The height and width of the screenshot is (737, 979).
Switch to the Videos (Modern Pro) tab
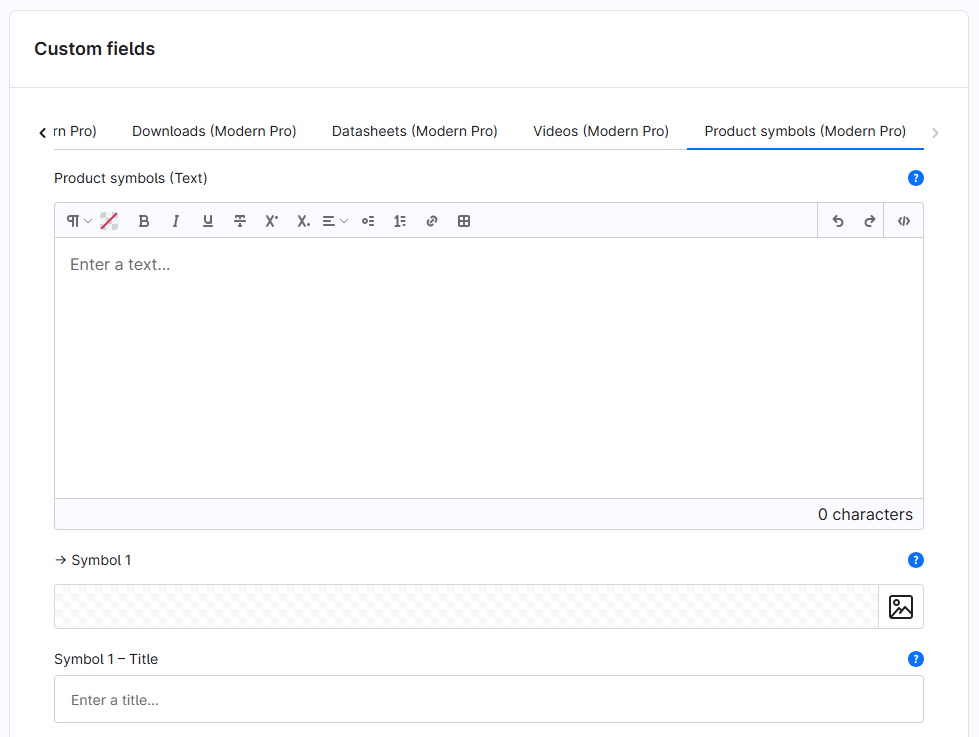click(x=601, y=131)
